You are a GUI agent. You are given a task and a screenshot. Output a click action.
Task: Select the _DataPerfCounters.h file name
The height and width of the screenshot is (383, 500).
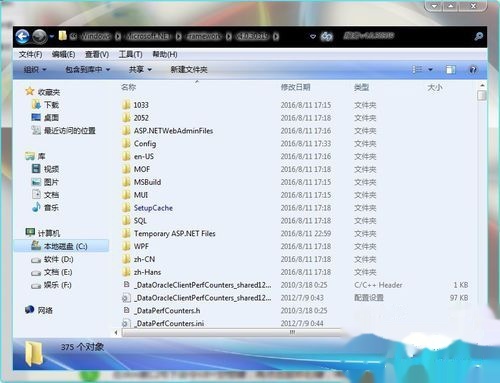click(x=167, y=311)
